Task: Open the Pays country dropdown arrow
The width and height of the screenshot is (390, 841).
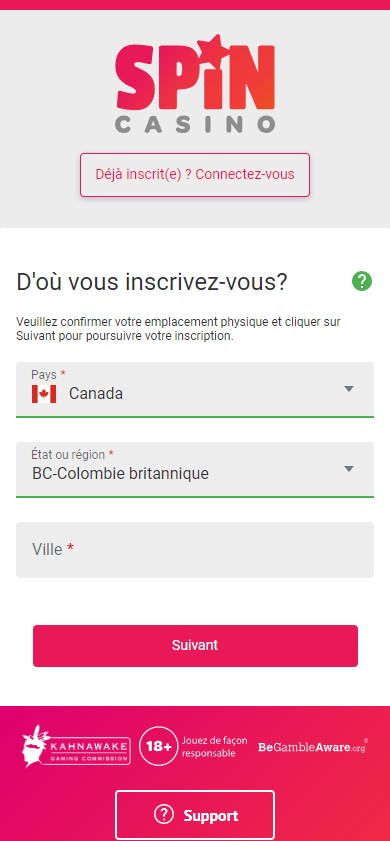Action: pyautogui.click(x=349, y=389)
